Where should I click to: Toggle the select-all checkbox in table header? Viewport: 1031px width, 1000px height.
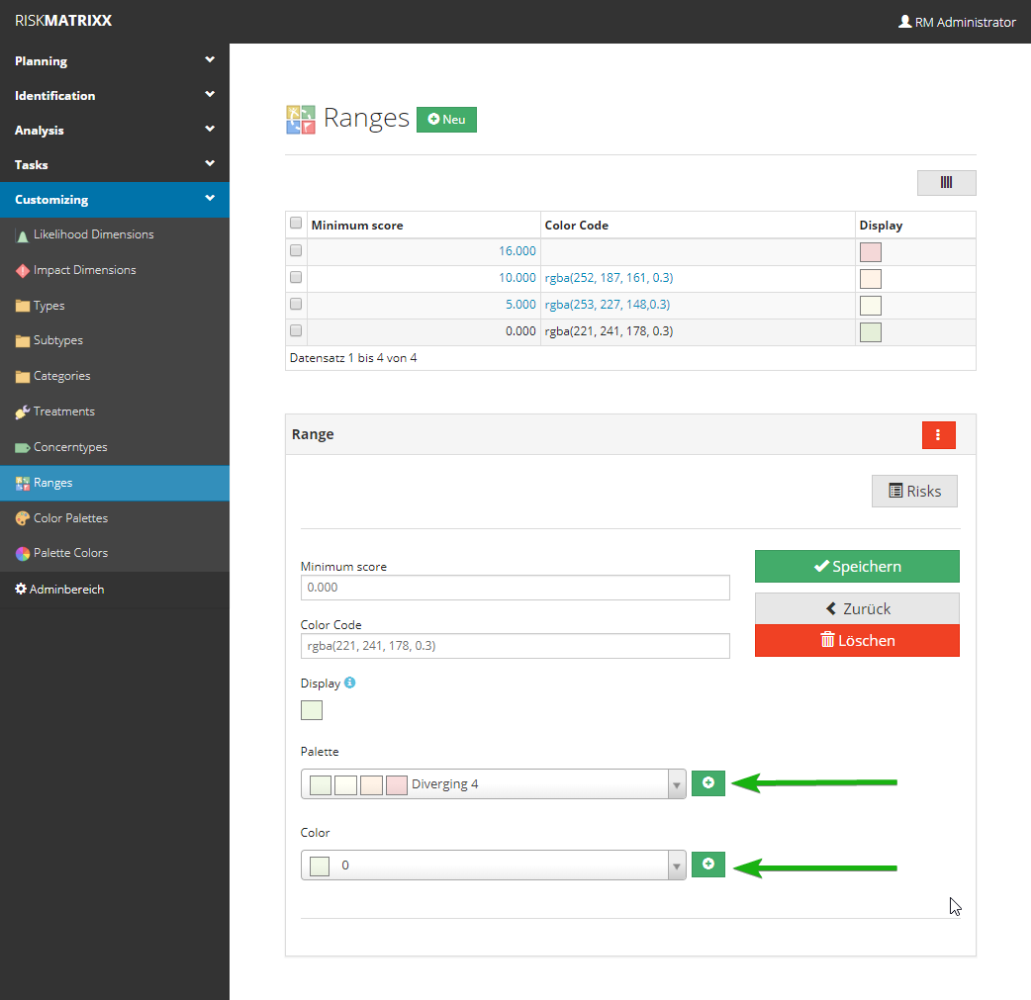296,223
